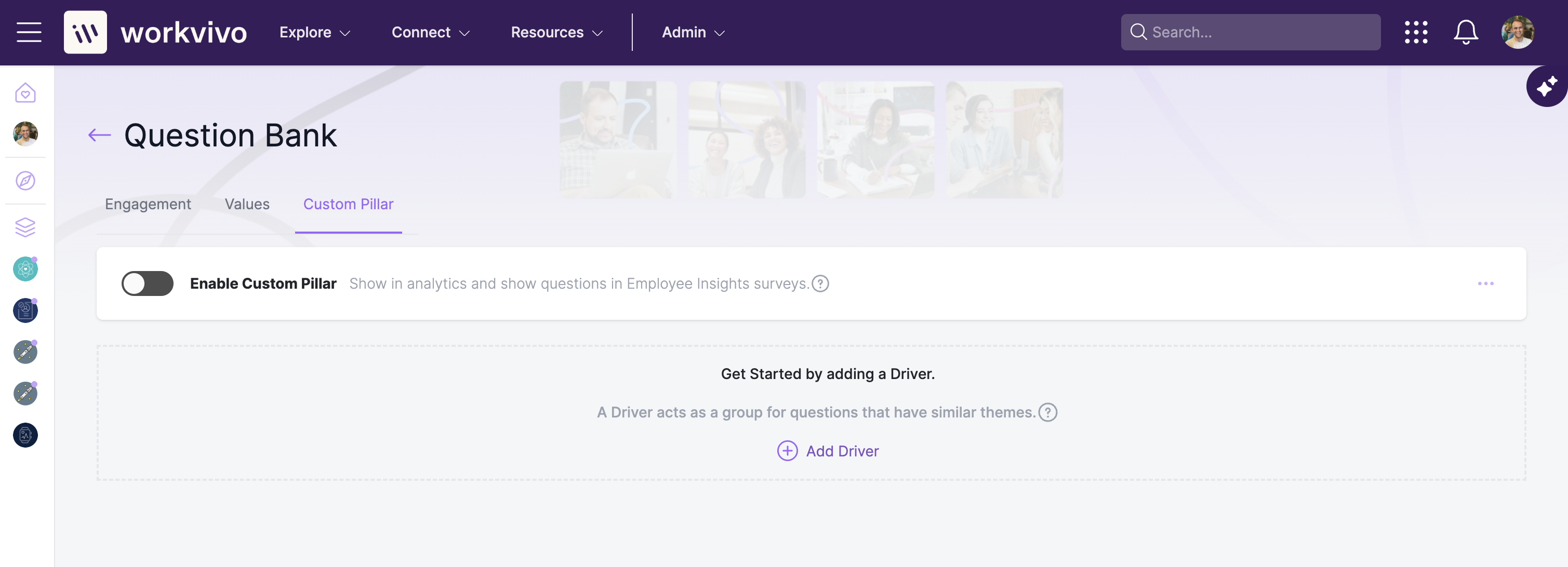The width and height of the screenshot is (1568, 567).
Task: Open the navy ID badge space
Action: pyautogui.click(x=25, y=310)
